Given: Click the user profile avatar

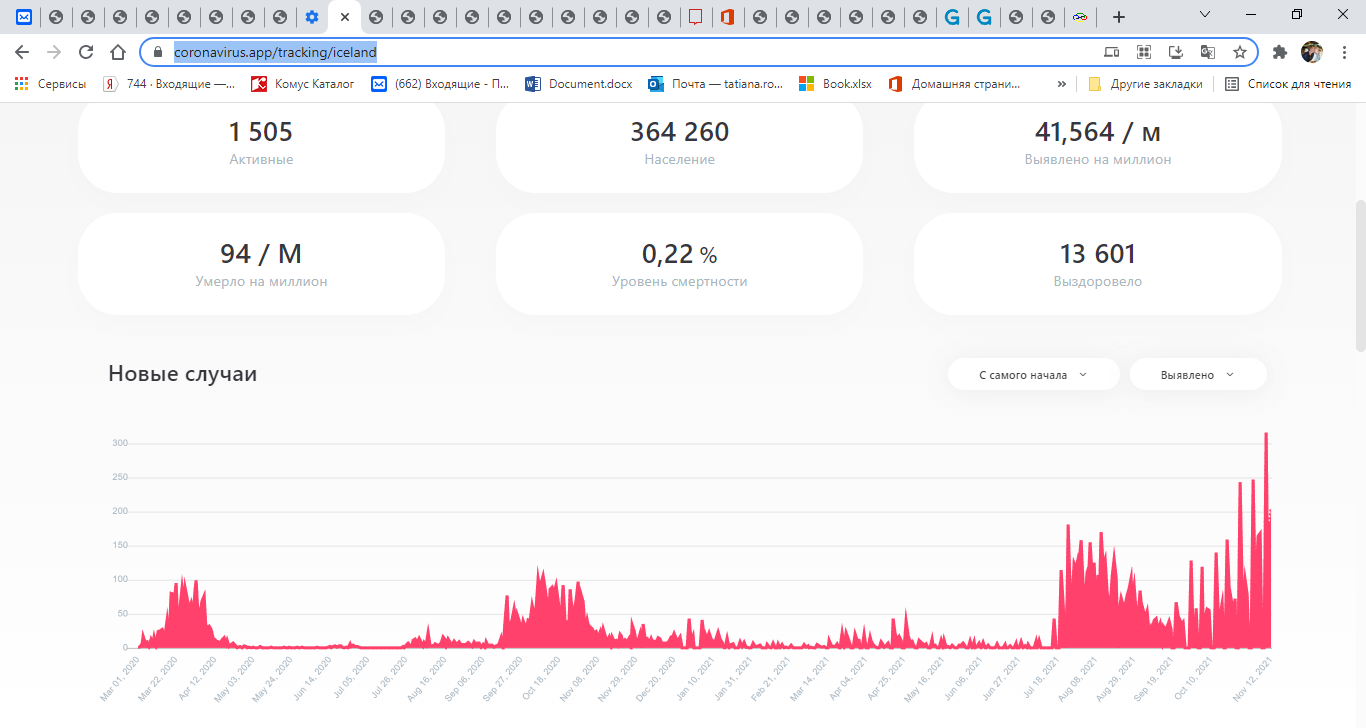Looking at the screenshot, I should [1312, 52].
